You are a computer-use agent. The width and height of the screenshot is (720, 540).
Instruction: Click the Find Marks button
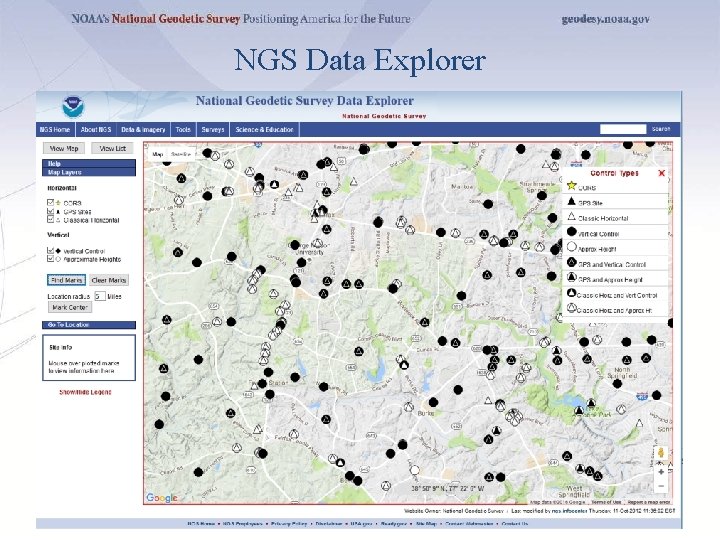67,280
